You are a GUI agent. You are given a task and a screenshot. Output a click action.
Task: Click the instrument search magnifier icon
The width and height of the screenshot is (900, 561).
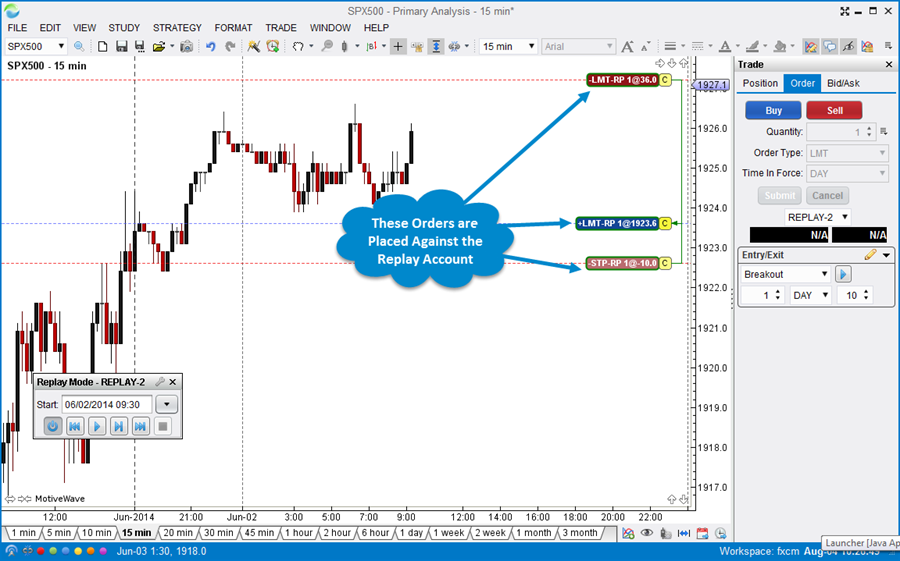(x=79, y=47)
